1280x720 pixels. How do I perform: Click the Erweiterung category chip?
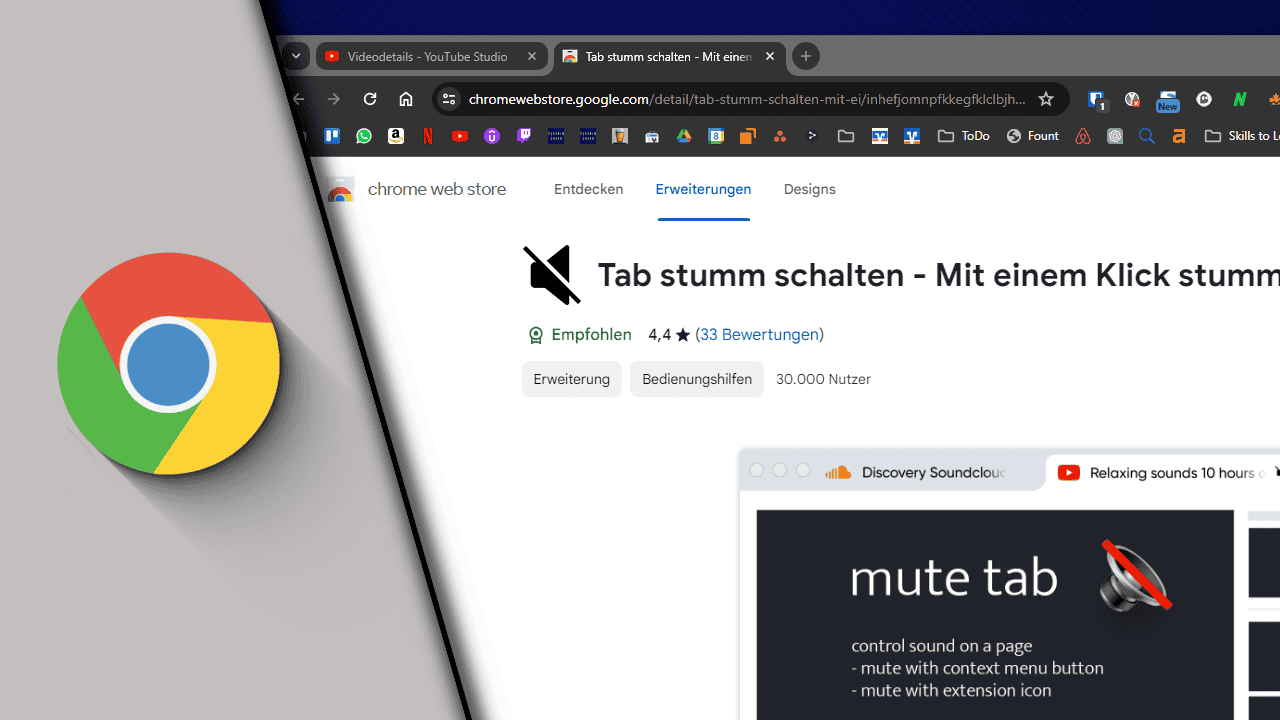tap(572, 379)
